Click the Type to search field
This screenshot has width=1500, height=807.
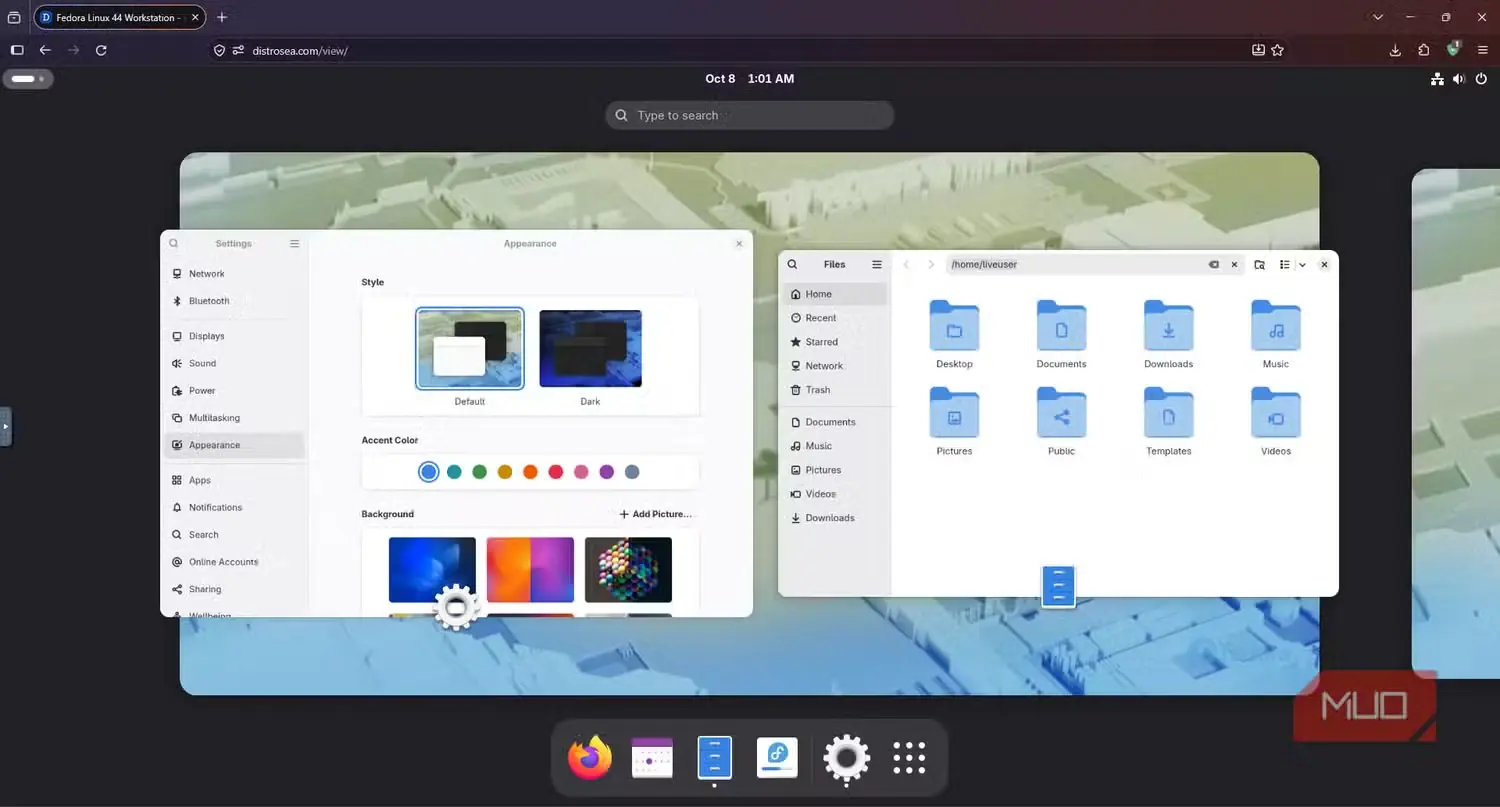[749, 115]
